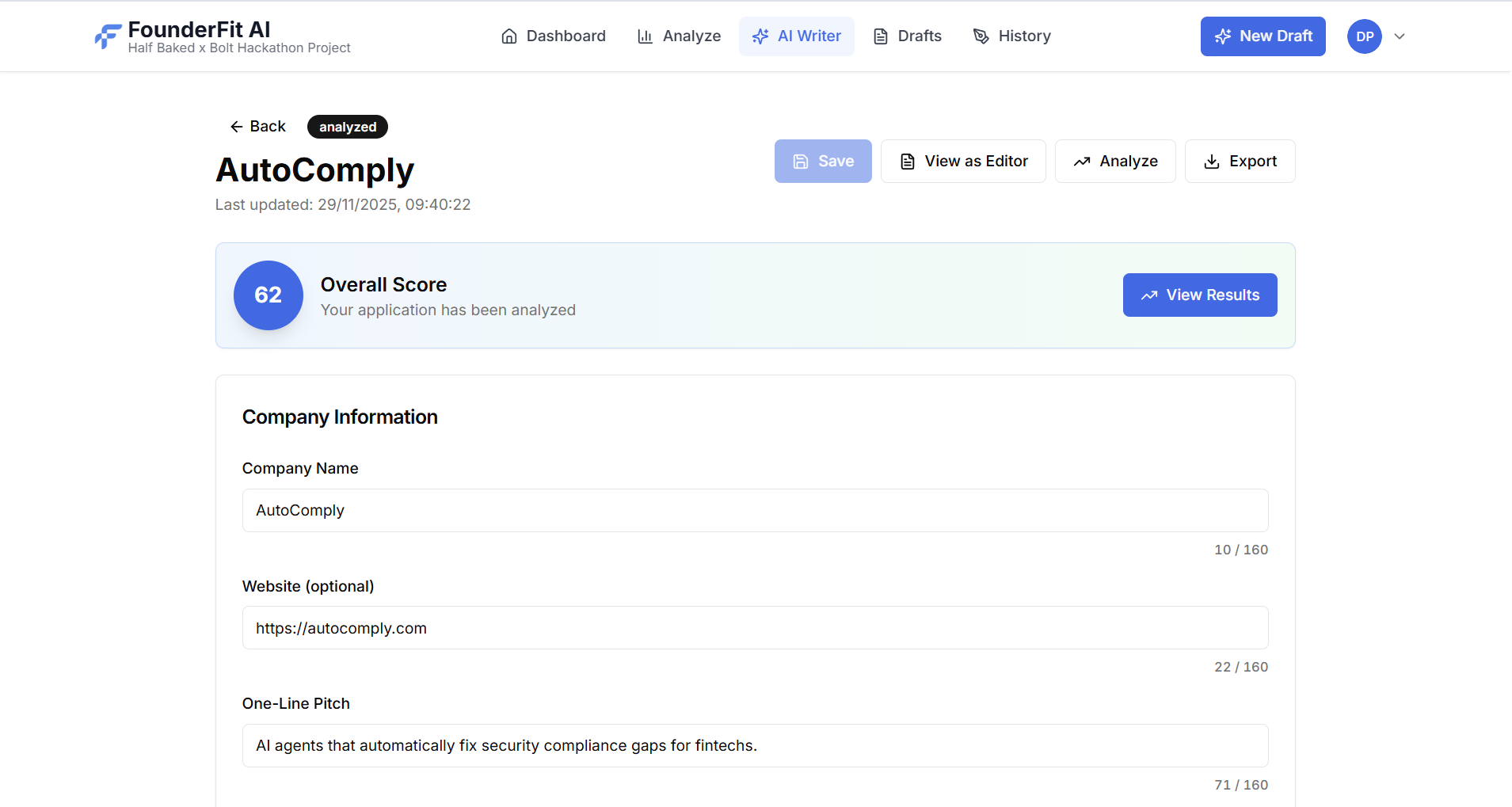Select the analyzed status badge
The image size is (1512, 807).
[347, 126]
